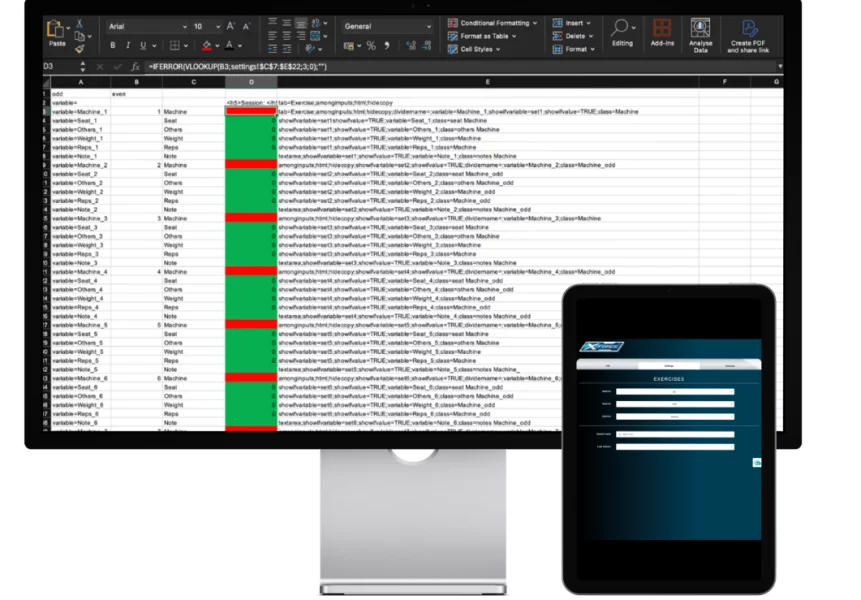Click the fx insert function icon
Screen dimensions: 861x600
[135, 66]
